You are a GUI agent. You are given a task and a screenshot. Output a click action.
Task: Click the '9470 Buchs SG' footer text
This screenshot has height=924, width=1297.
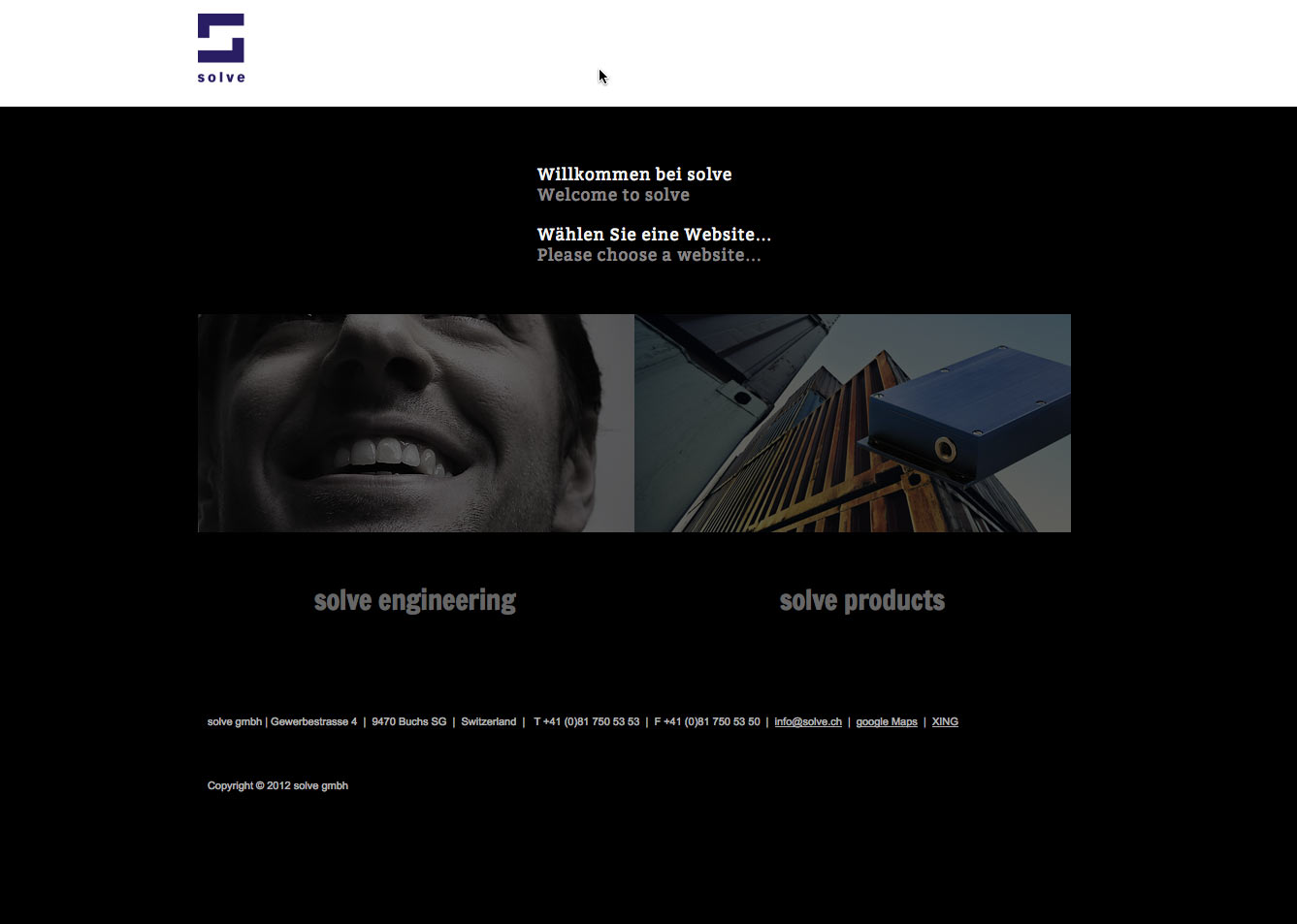coord(409,721)
